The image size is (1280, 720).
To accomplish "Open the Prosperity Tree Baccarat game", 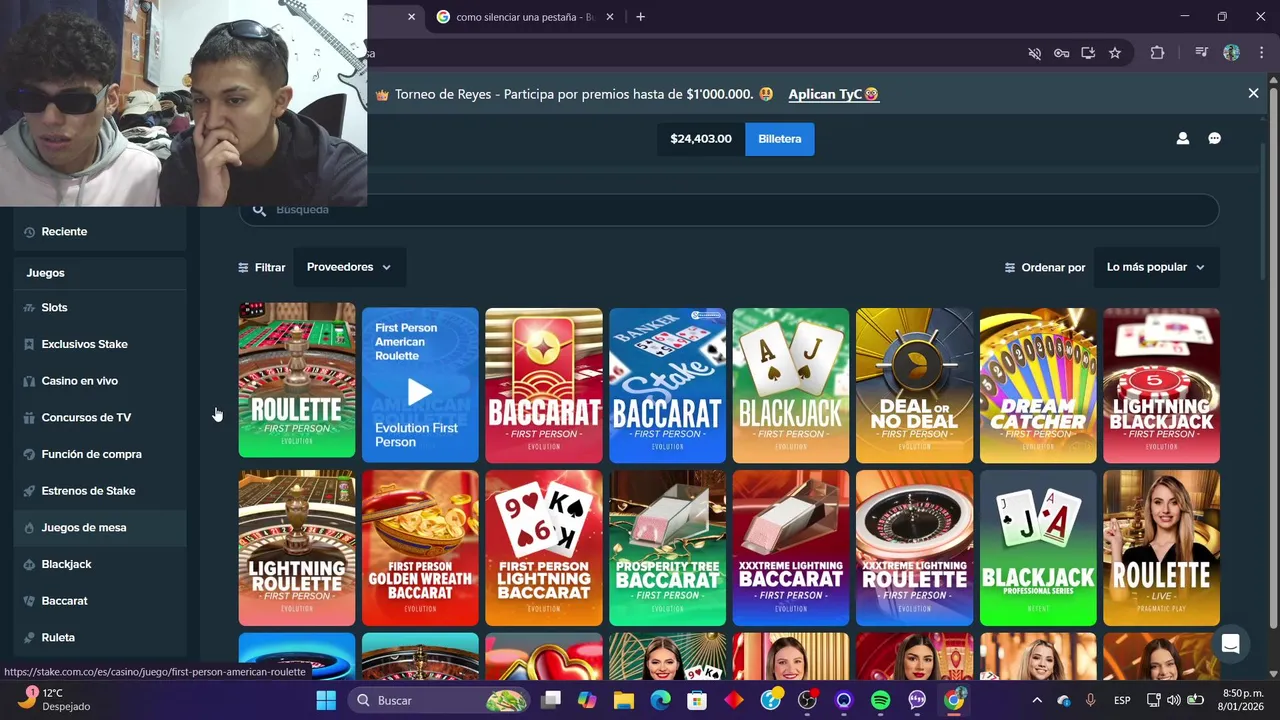I will pos(667,548).
